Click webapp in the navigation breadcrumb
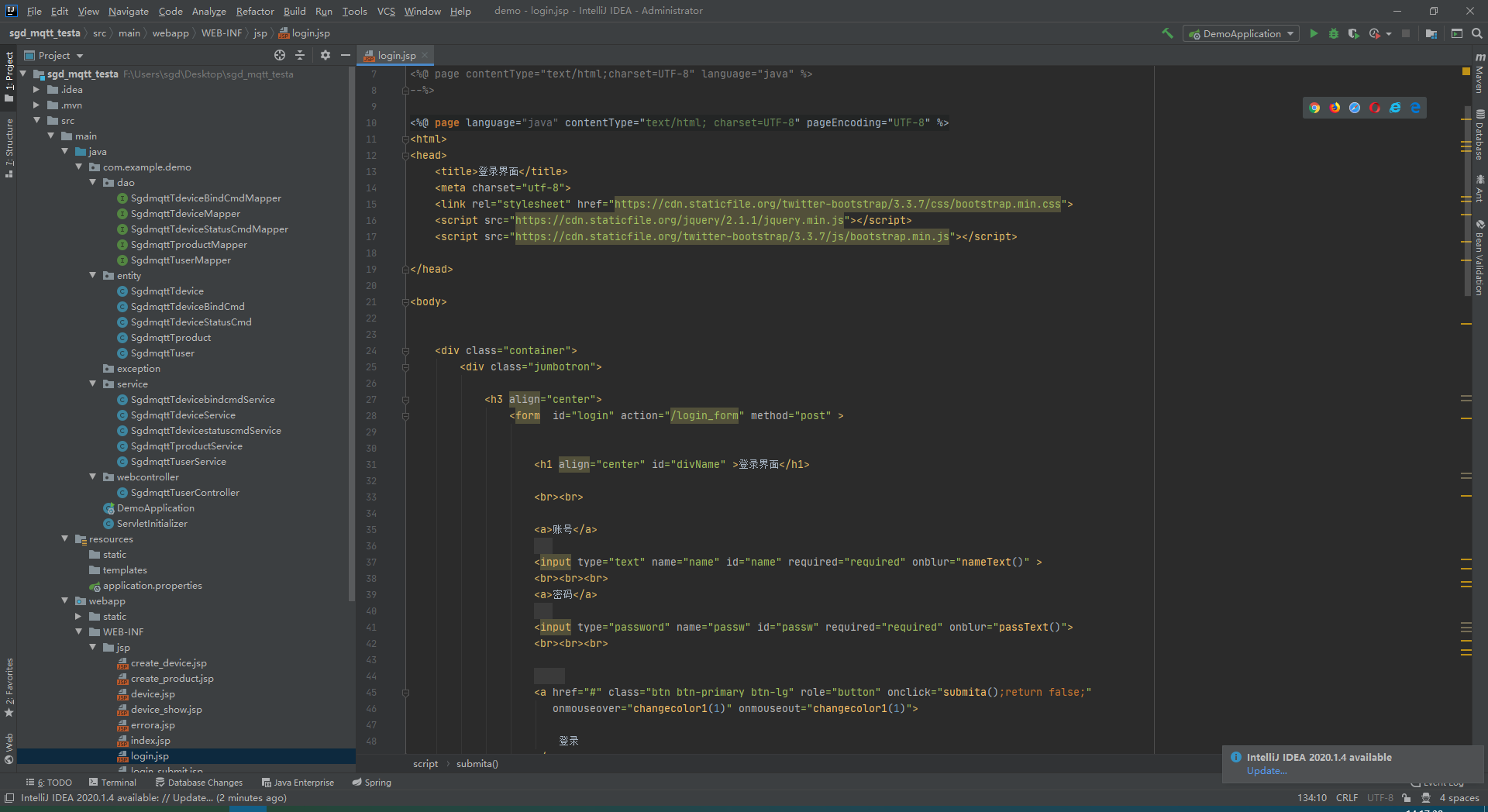Screen dimensions: 1488x812 170,33
